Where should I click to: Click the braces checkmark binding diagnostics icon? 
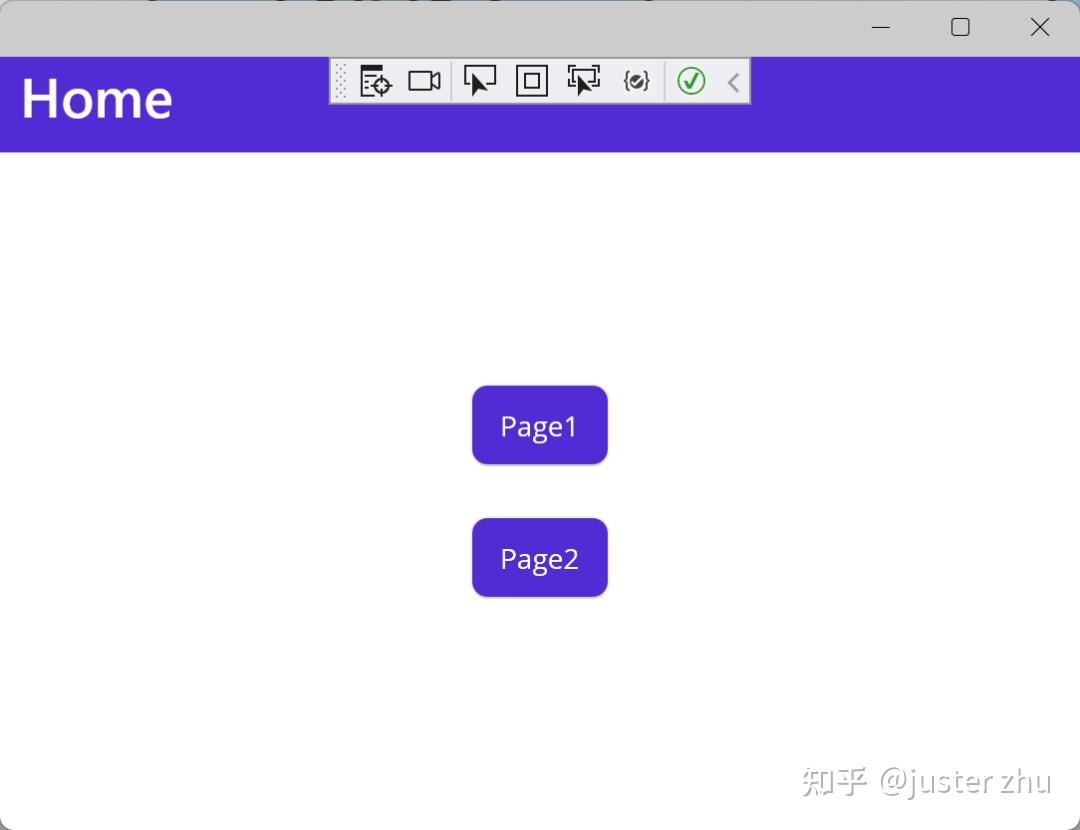(x=636, y=81)
